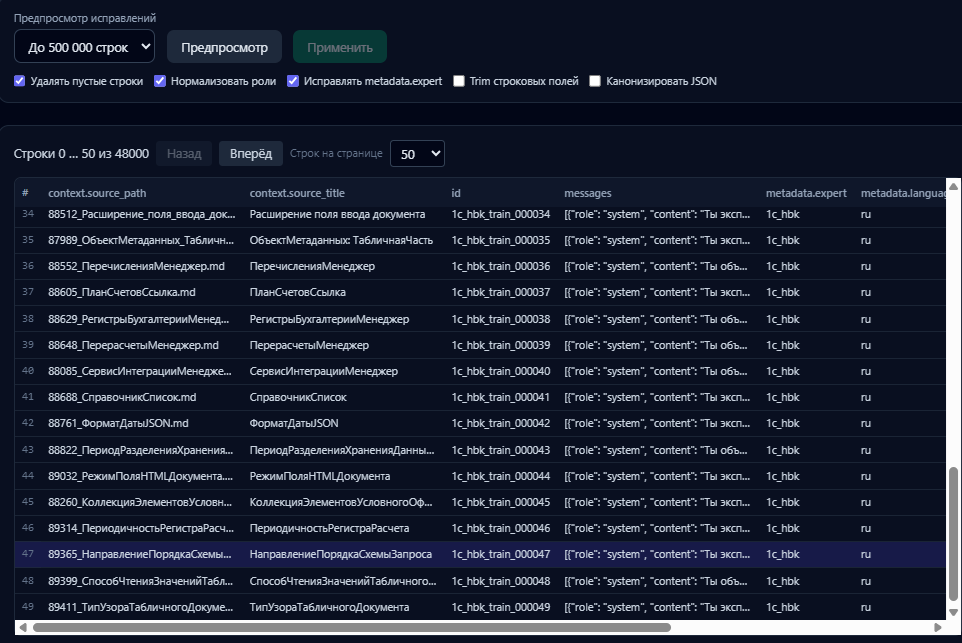
Task: Click the horizontal scrollbar right arrow
Action: (x=937, y=627)
